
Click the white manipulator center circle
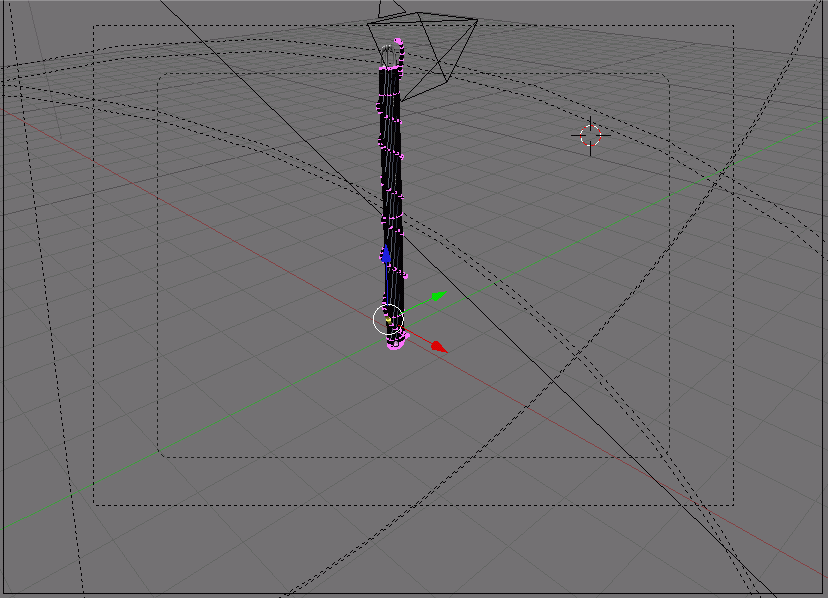[389, 320]
